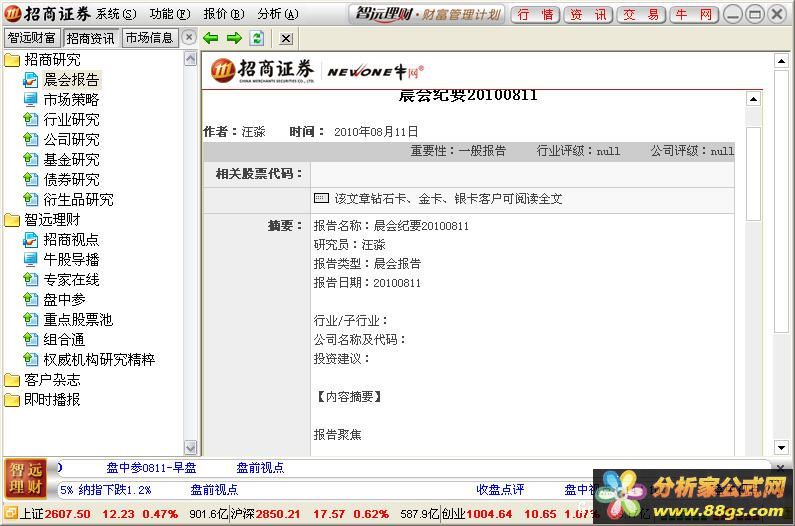Viewport: 795px width, 526px height.
Task: Click the 上证 index value 2607.50
Action: coord(67,514)
